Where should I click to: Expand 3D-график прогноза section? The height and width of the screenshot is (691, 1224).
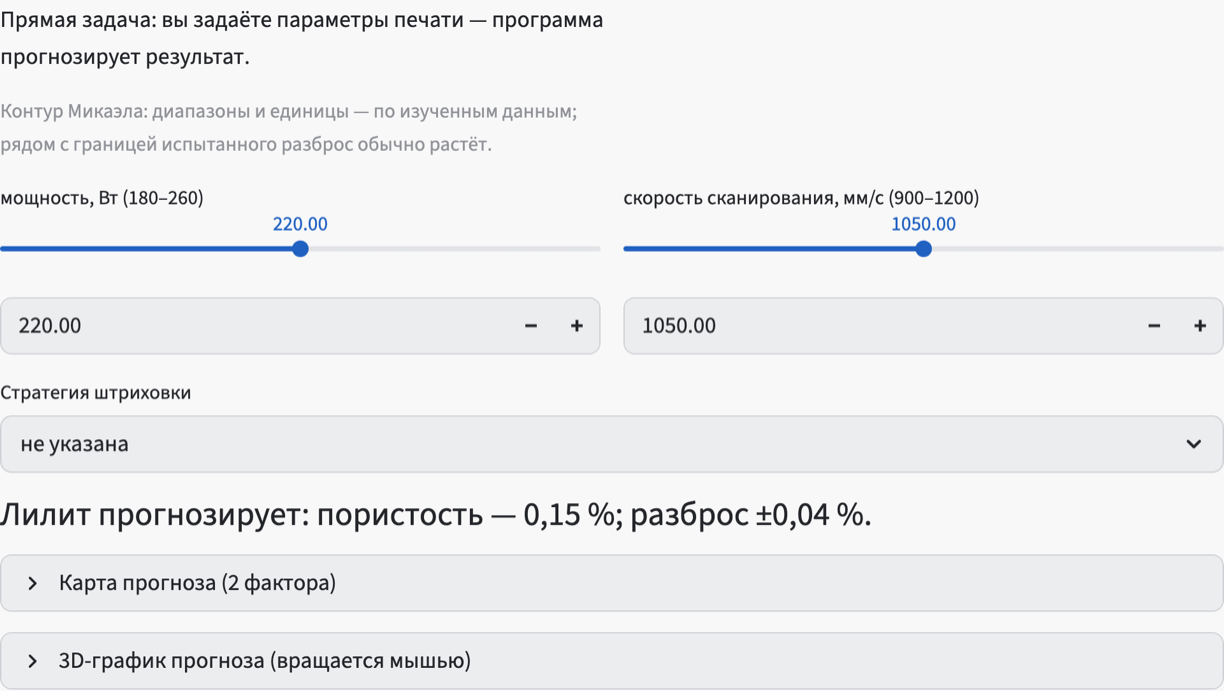coord(612,661)
